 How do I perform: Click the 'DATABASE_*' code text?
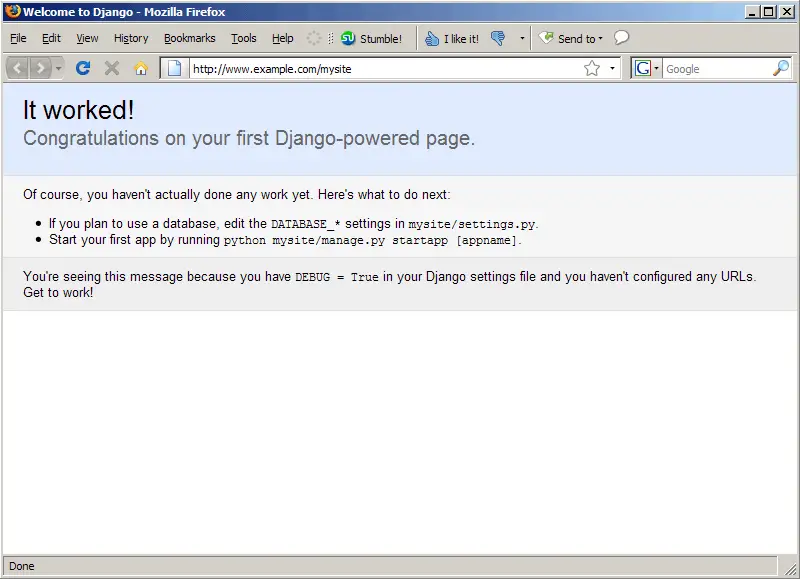[x=306, y=224]
